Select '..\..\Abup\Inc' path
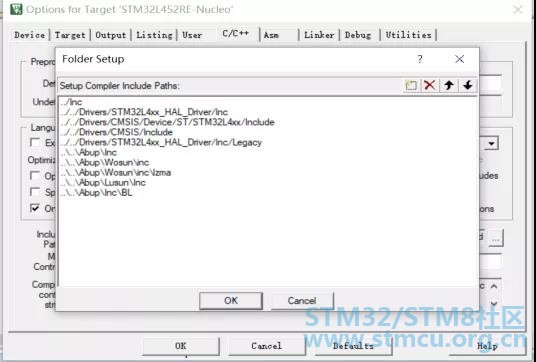Viewport: 536px width, 362px height. point(89,152)
